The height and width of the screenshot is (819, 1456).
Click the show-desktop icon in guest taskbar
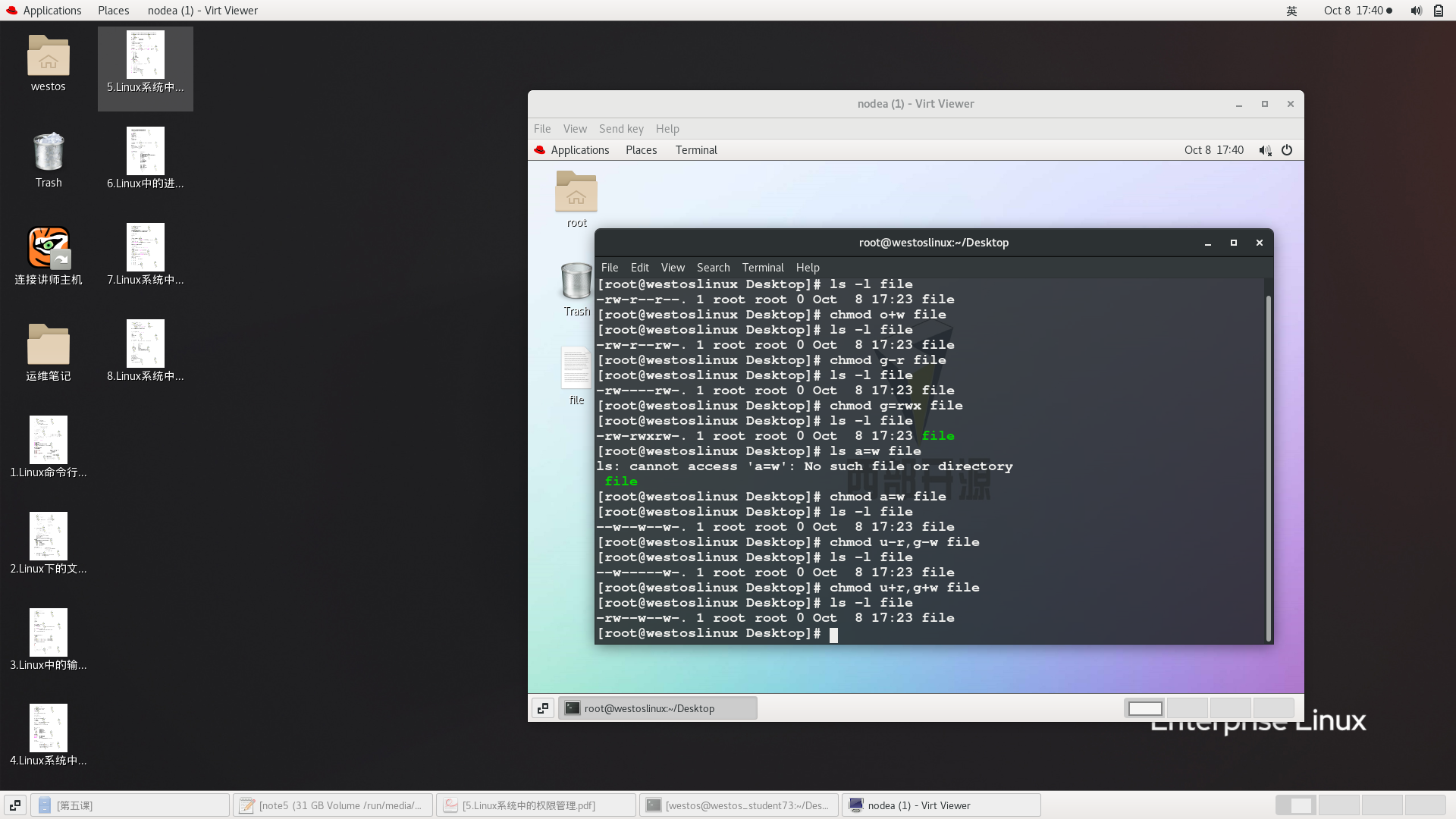[543, 708]
